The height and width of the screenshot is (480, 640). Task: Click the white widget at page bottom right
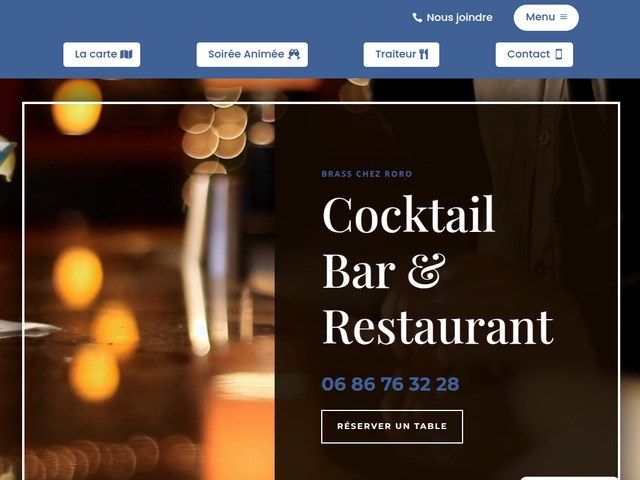click(x=569, y=478)
